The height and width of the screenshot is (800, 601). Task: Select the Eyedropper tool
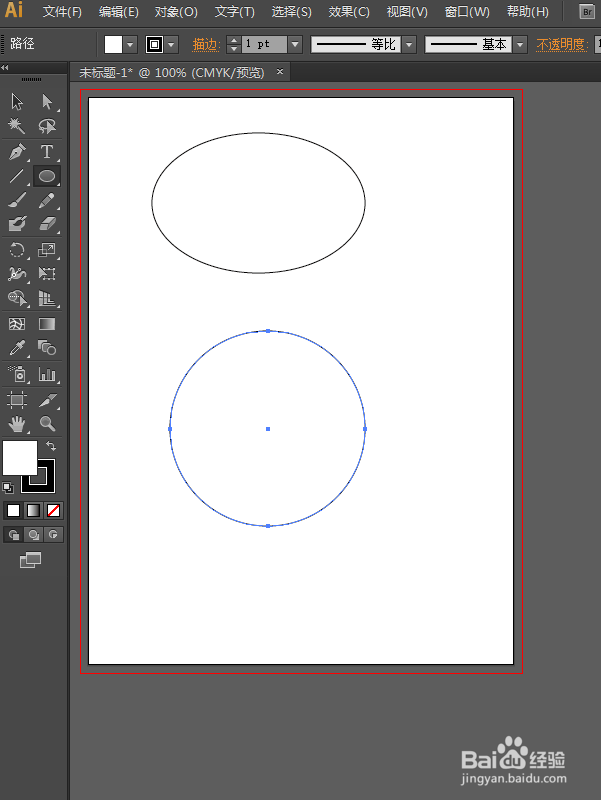point(17,348)
